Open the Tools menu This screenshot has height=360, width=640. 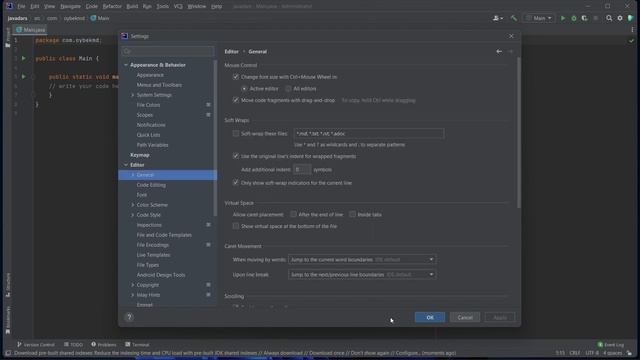pos(162,6)
